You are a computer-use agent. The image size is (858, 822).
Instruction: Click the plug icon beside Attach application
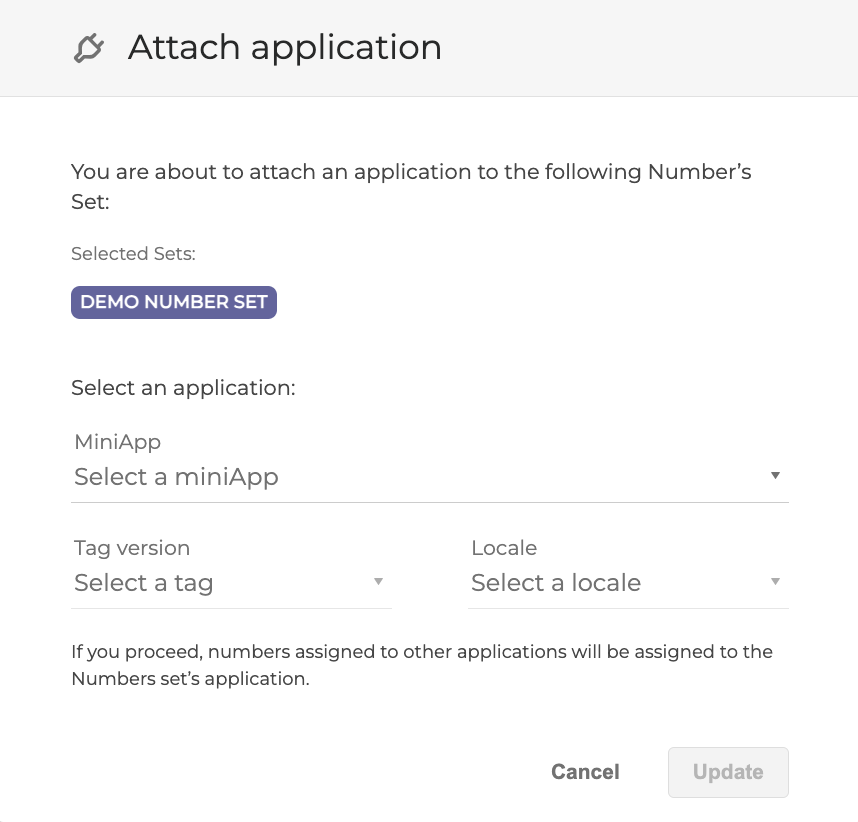click(88, 47)
